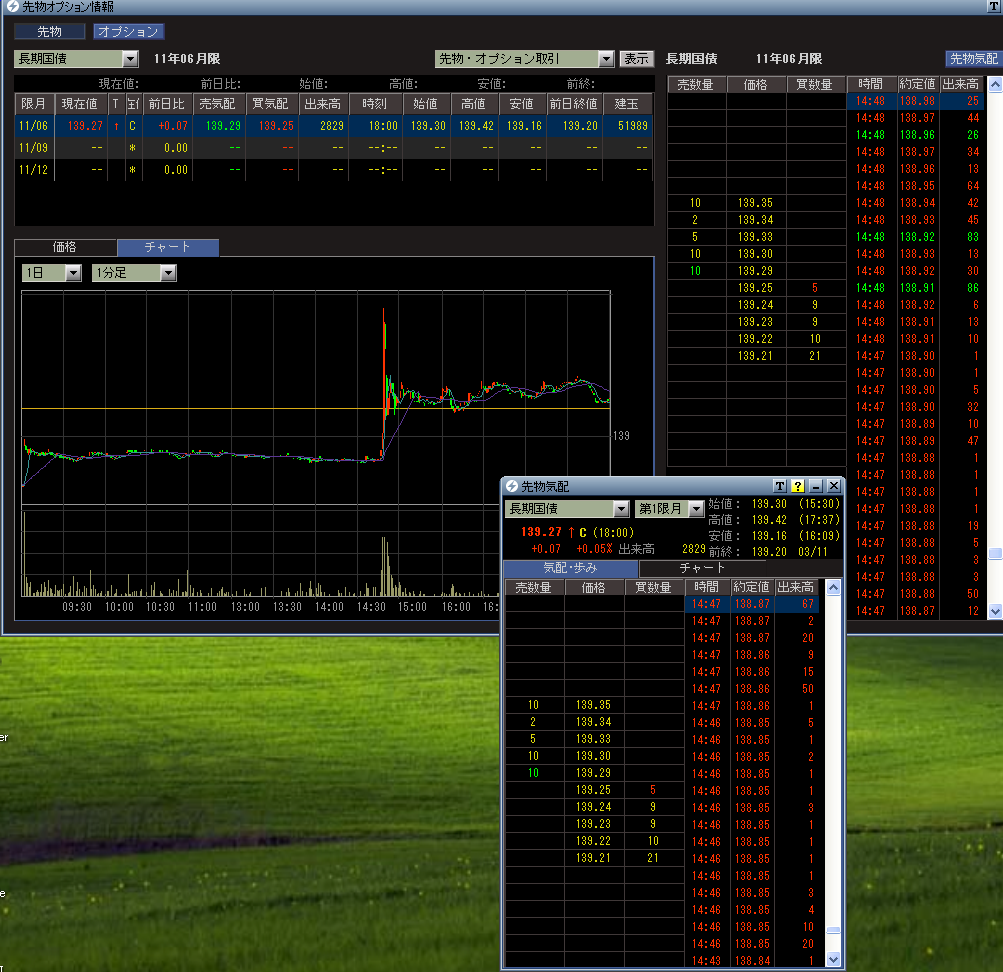Screen dimensions: 1003x972
Task: Click the 表示 button
Action: pos(636,59)
